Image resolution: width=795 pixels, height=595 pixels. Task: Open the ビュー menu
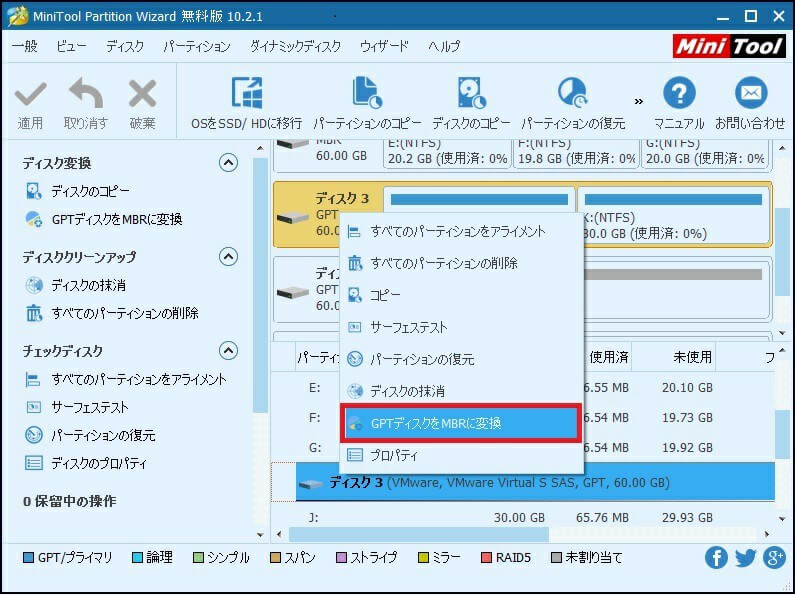[x=71, y=47]
